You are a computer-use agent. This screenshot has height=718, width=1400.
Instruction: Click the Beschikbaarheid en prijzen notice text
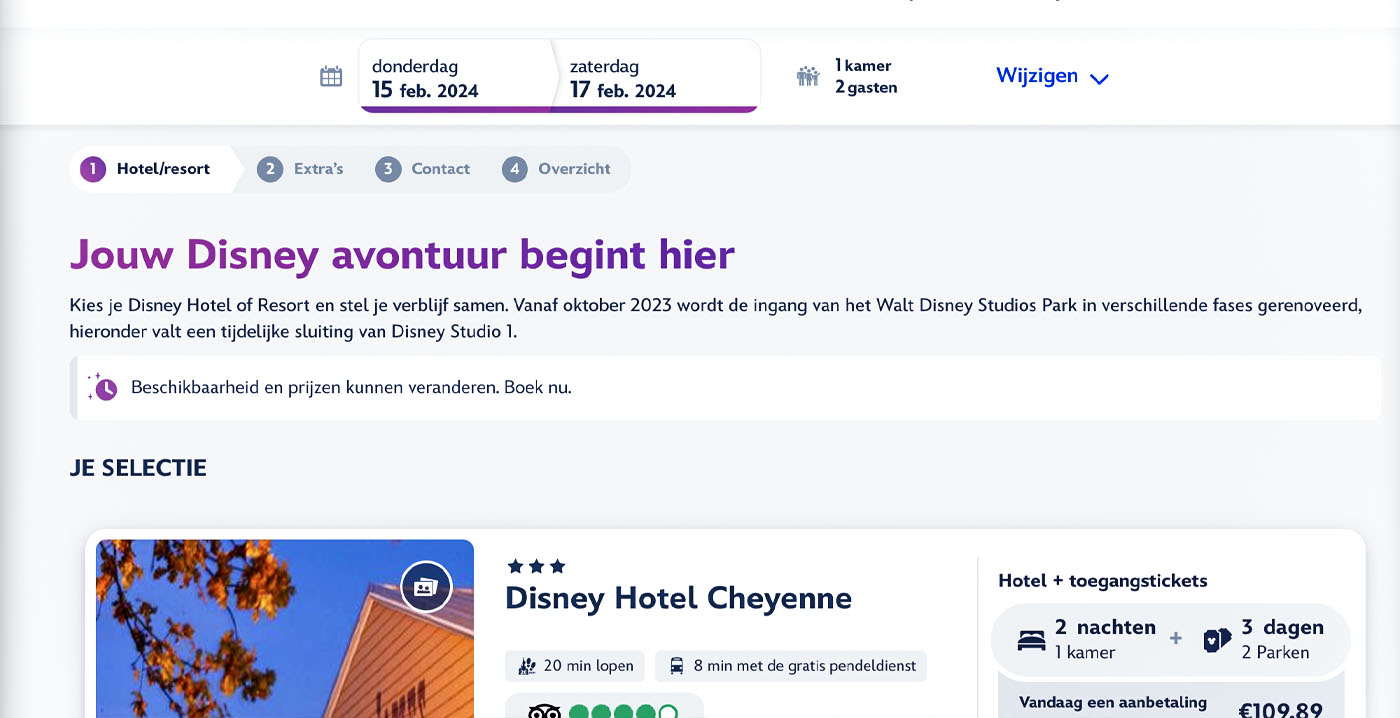coord(351,387)
